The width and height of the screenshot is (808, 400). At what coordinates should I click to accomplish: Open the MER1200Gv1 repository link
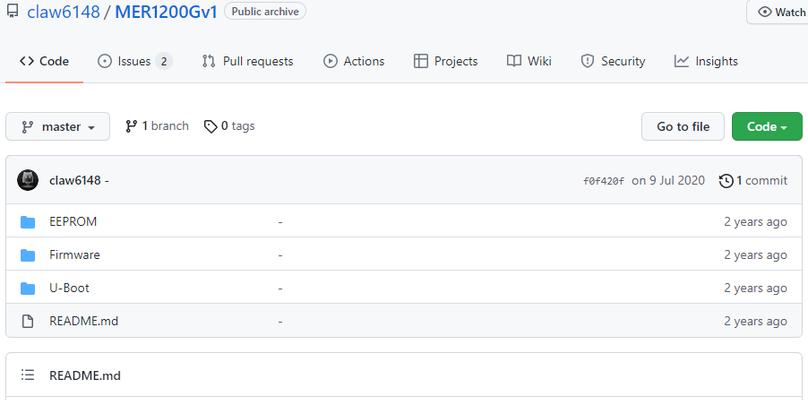click(x=166, y=11)
